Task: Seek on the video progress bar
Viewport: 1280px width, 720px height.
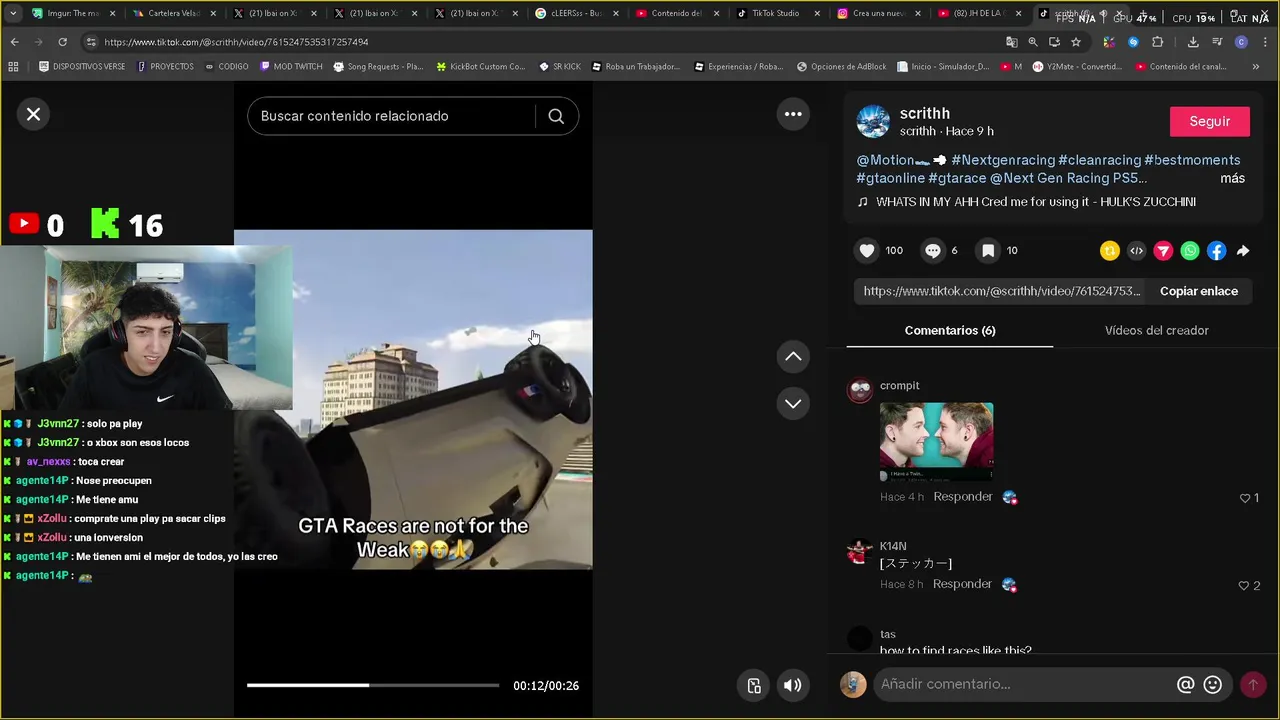Action: tap(373, 685)
